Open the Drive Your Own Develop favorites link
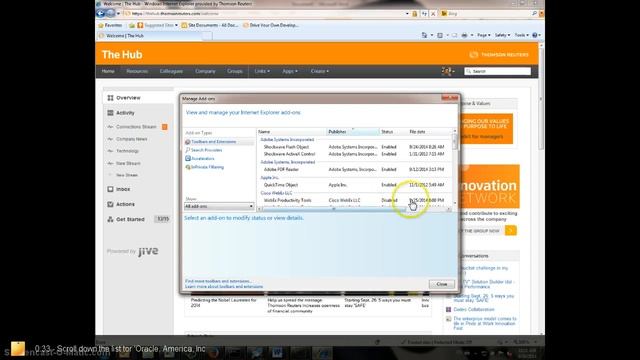 point(271,25)
